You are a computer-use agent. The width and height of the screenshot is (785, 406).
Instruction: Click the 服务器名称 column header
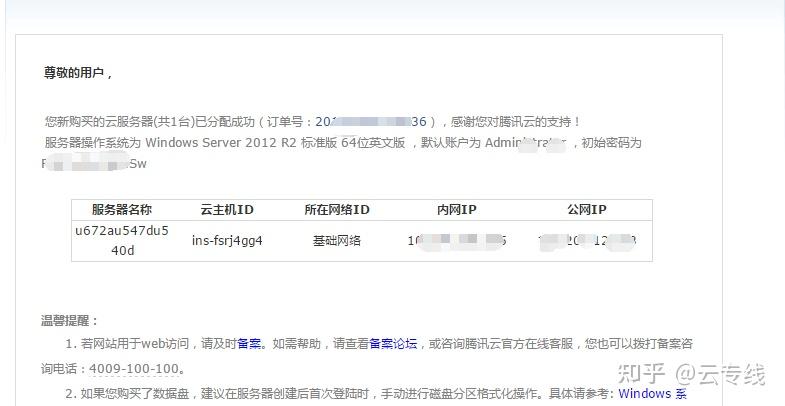[x=122, y=210]
